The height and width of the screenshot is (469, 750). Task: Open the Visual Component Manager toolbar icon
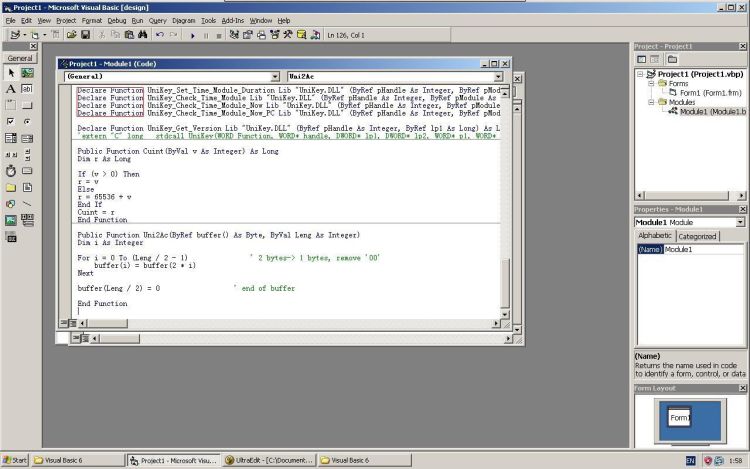[x=315, y=35]
